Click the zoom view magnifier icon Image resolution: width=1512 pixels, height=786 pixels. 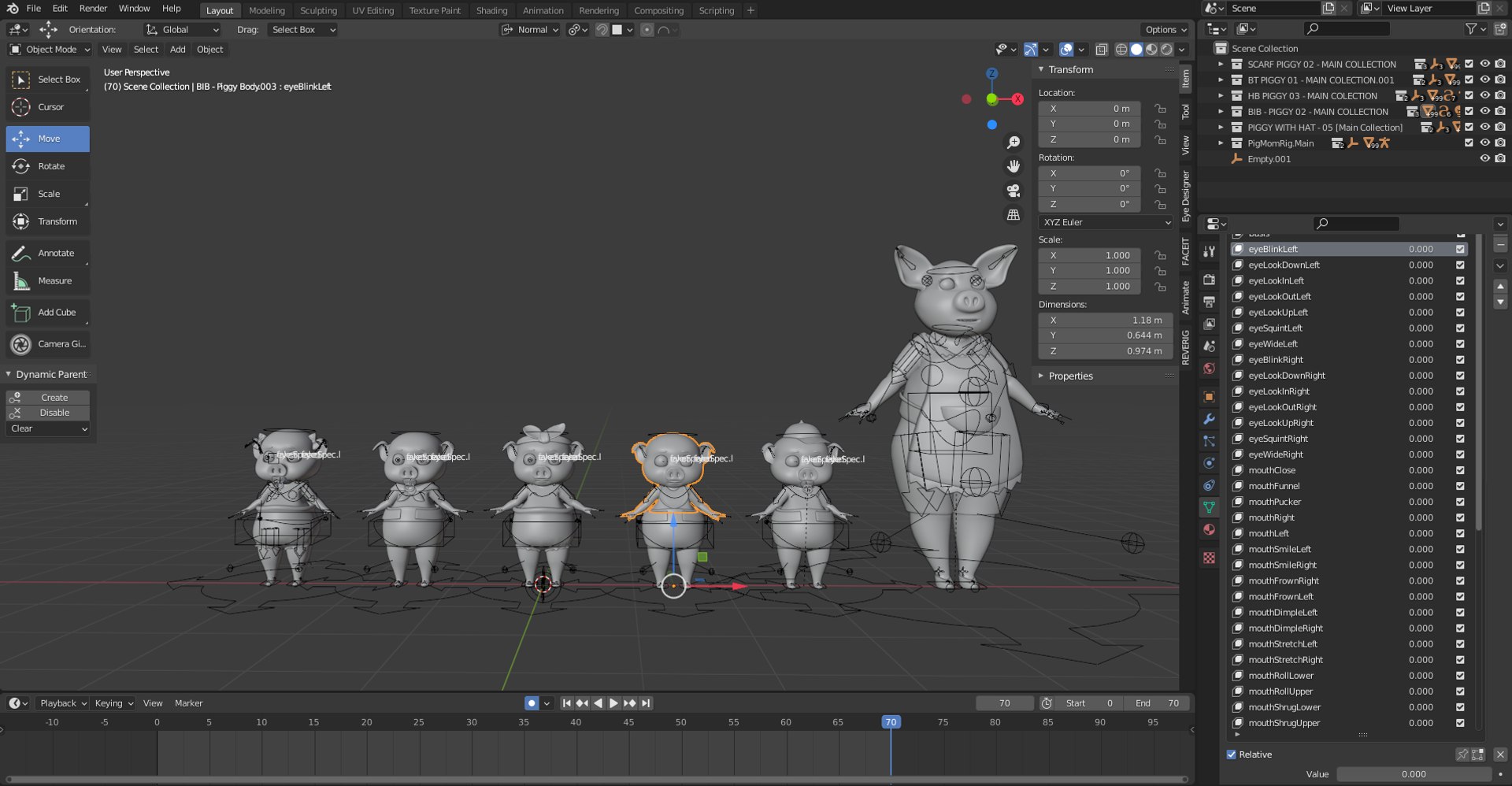(1014, 143)
